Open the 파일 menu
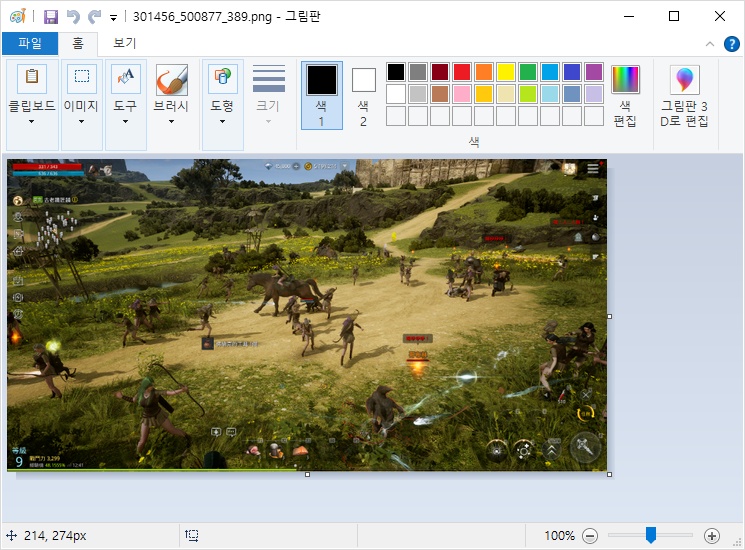This screenshot has height=550, width=745. [30, 43]
